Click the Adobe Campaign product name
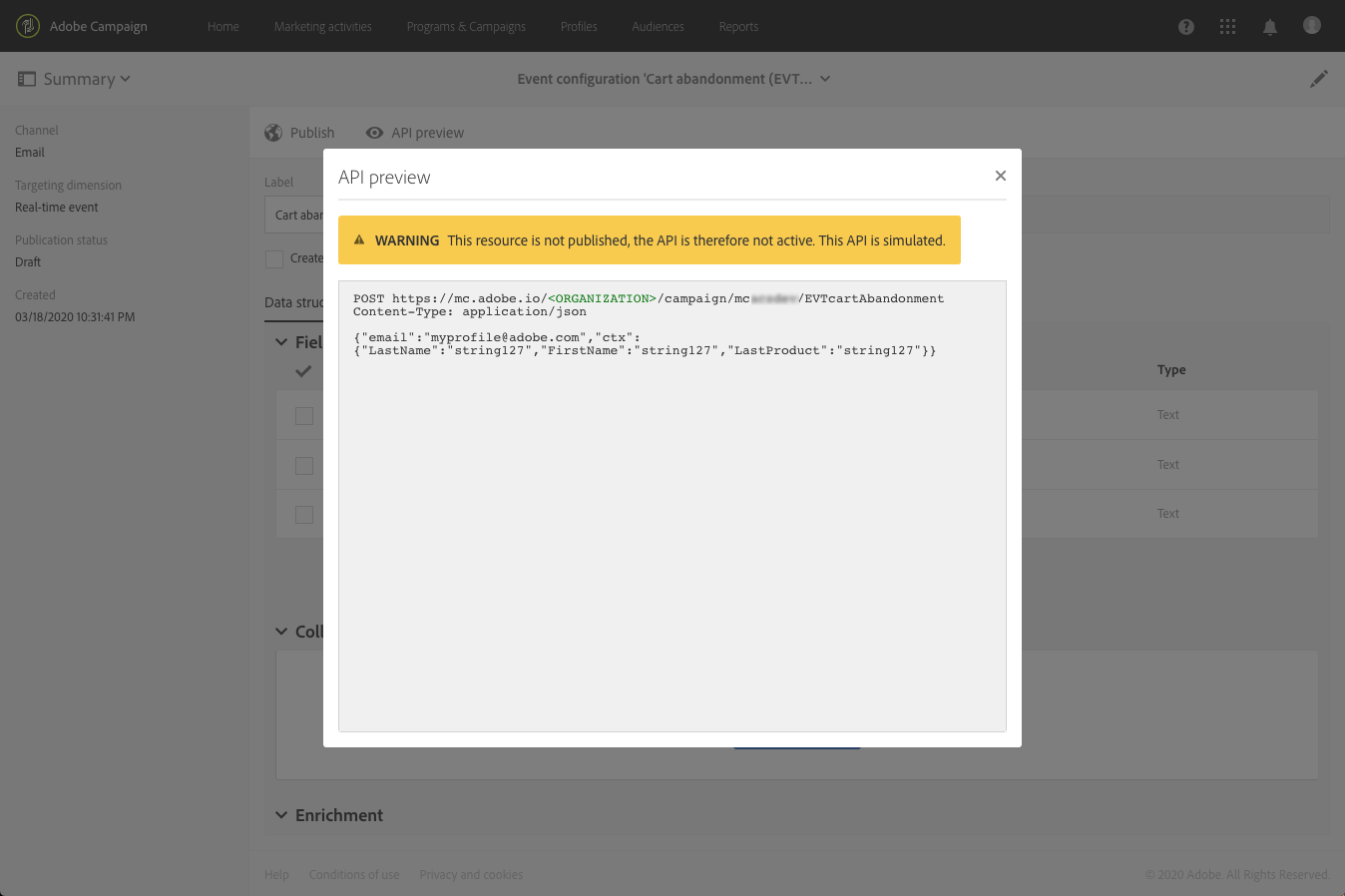This screenshot has height=896, width=1345. [99, 27]
